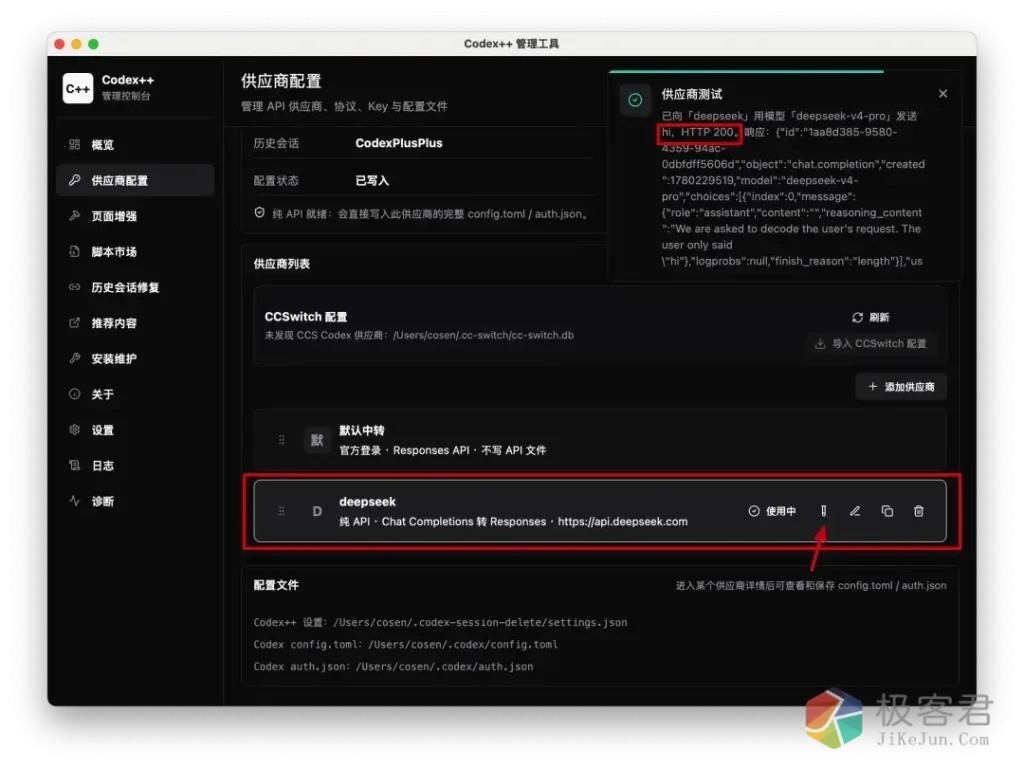Click the 默认中转 row drag handle
The image size is (1024, 769).
point(281,440)
